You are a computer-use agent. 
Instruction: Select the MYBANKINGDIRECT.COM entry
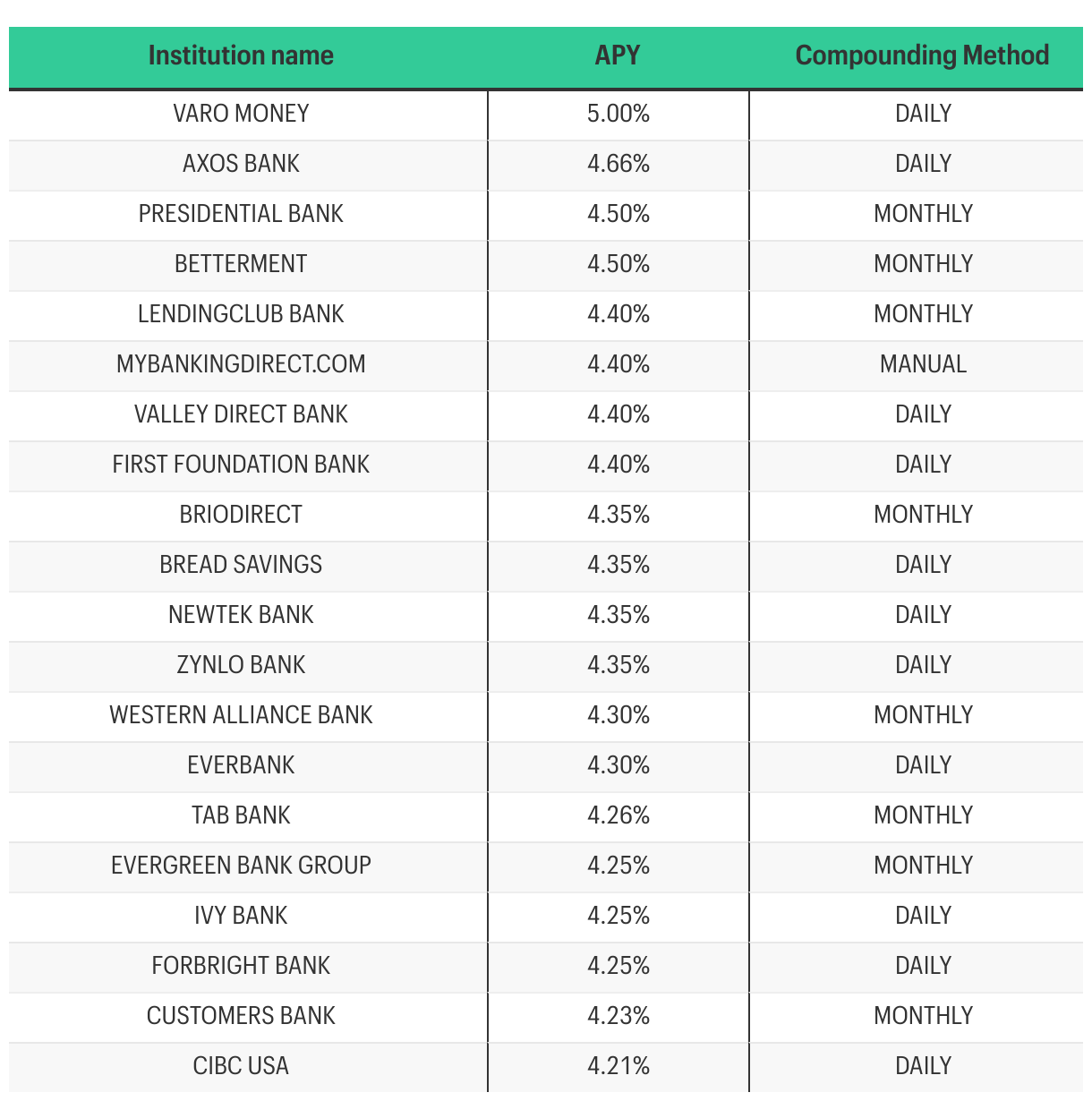tap(241, 364)
